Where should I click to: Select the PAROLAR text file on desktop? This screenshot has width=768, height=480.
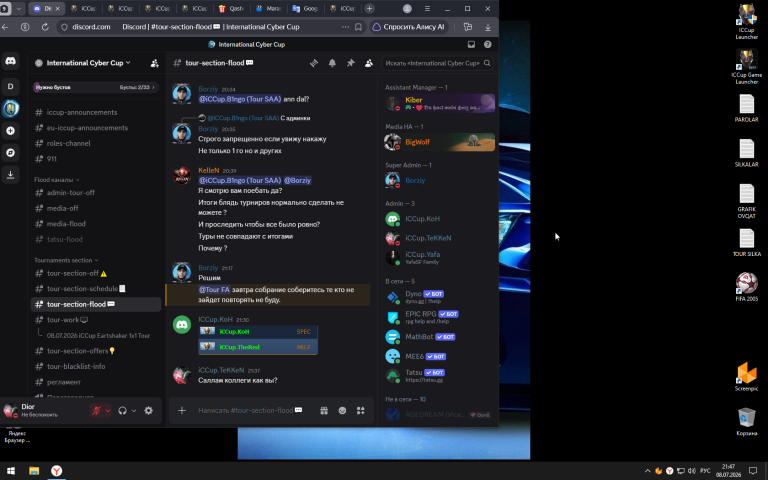[746, 108]
